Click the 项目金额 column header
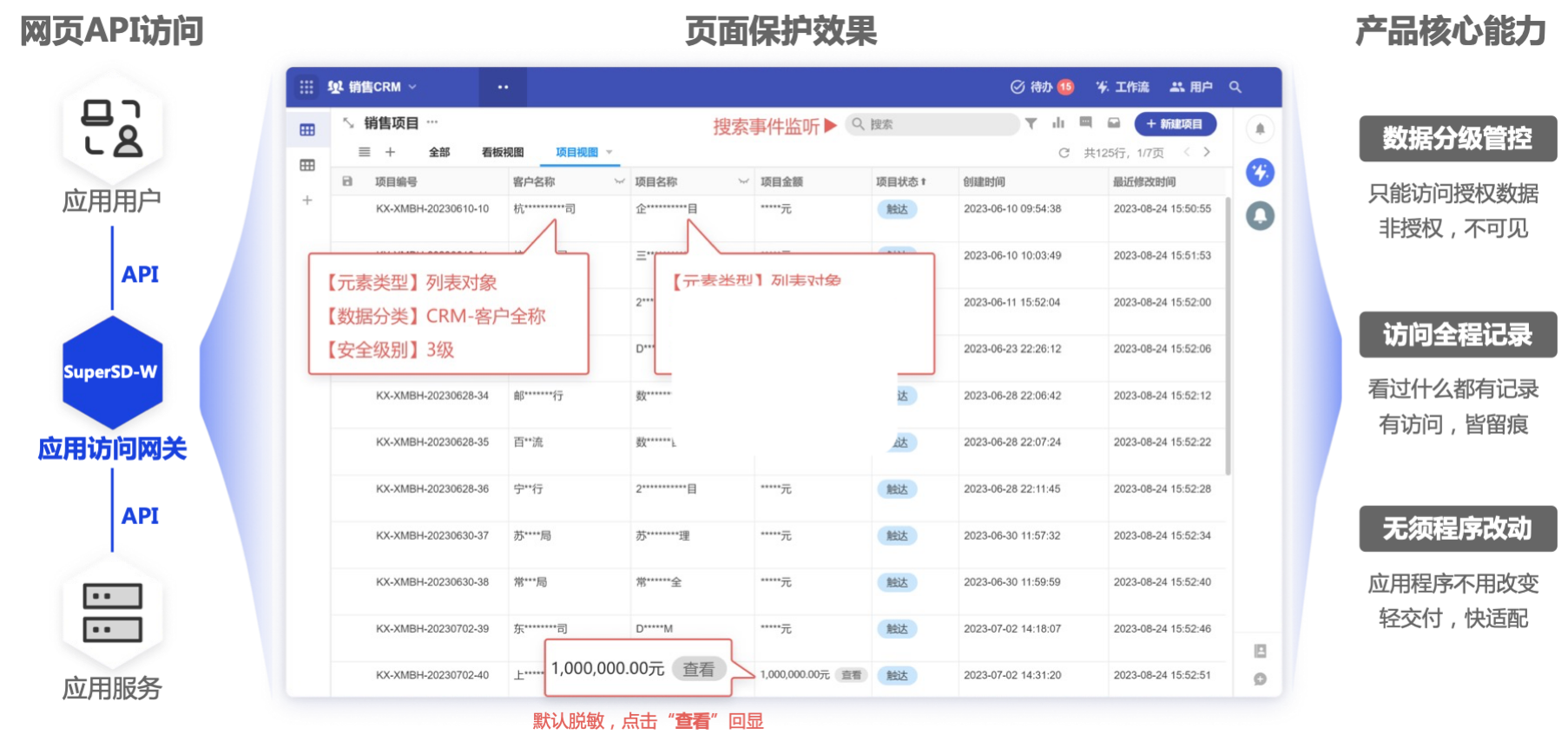 (x=781, y=182)
